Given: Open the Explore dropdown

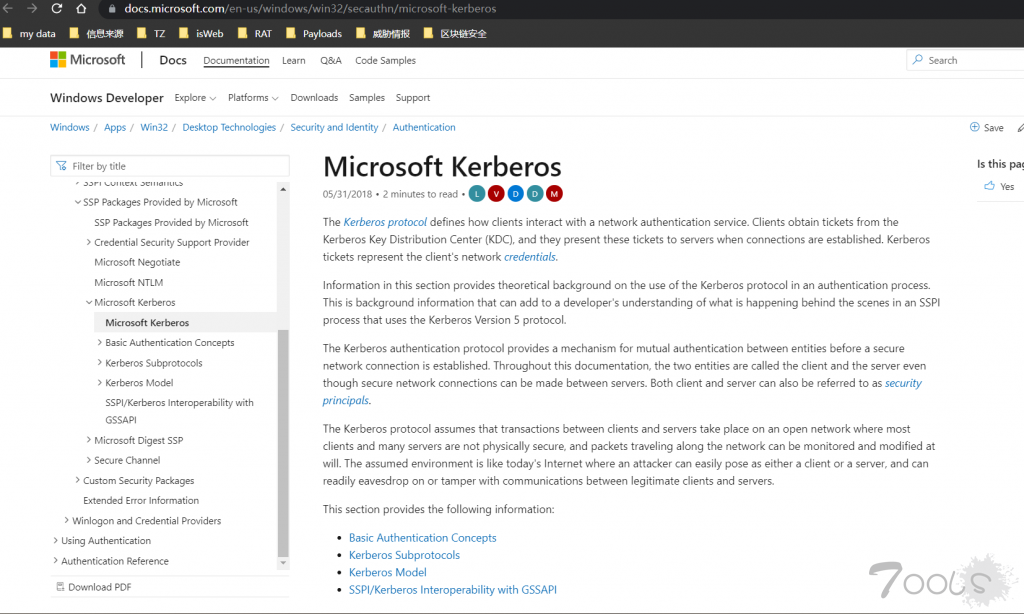Looking at the screenshot, I should [x=195, y=97].
